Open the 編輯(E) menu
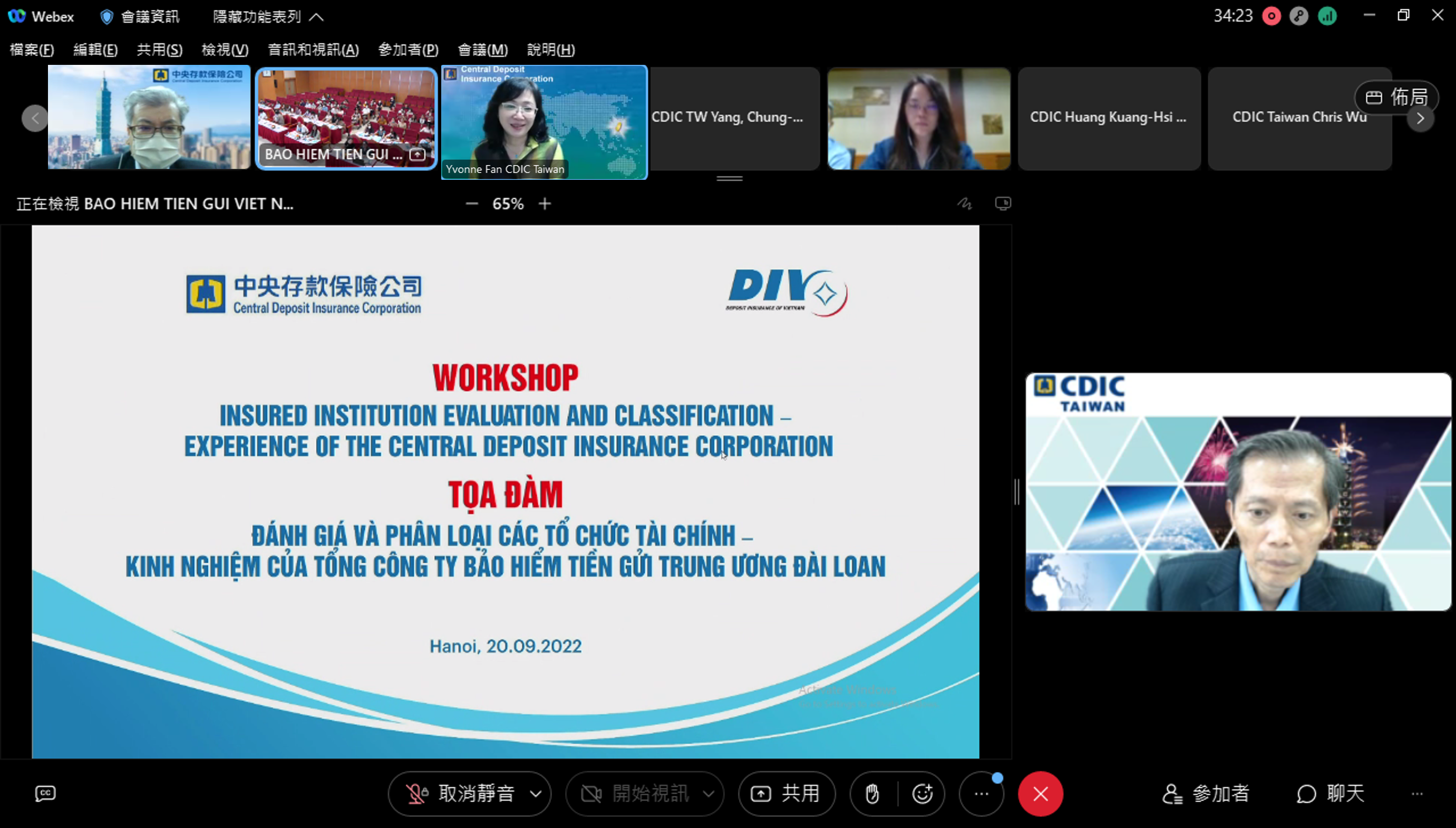The image size is (1456, 828). click(x=95, y=50)
